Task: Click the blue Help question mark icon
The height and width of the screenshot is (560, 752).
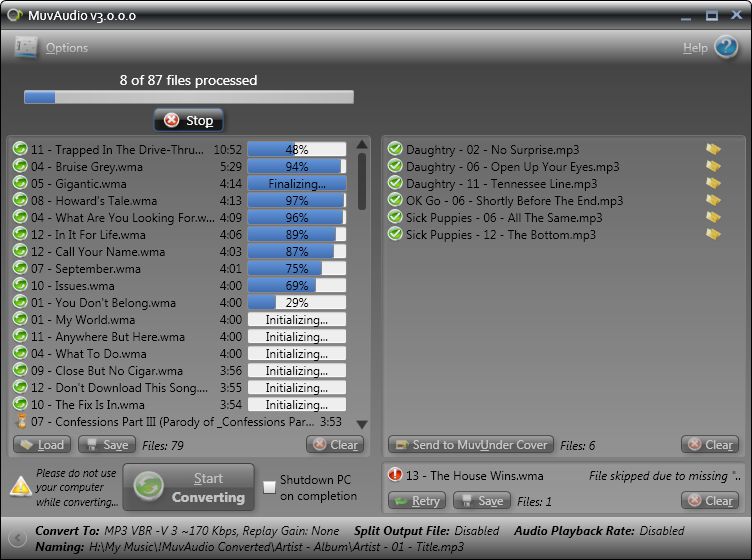Action: (726, 47)
